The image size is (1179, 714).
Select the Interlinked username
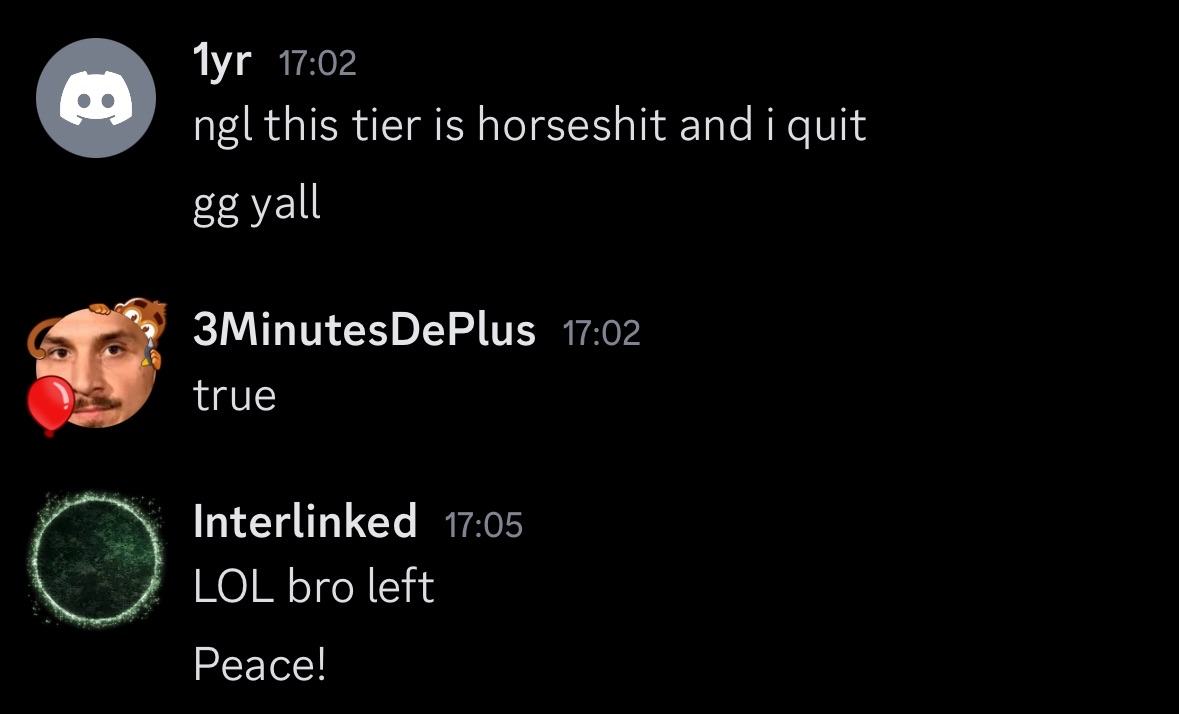(x=305, y=522)
